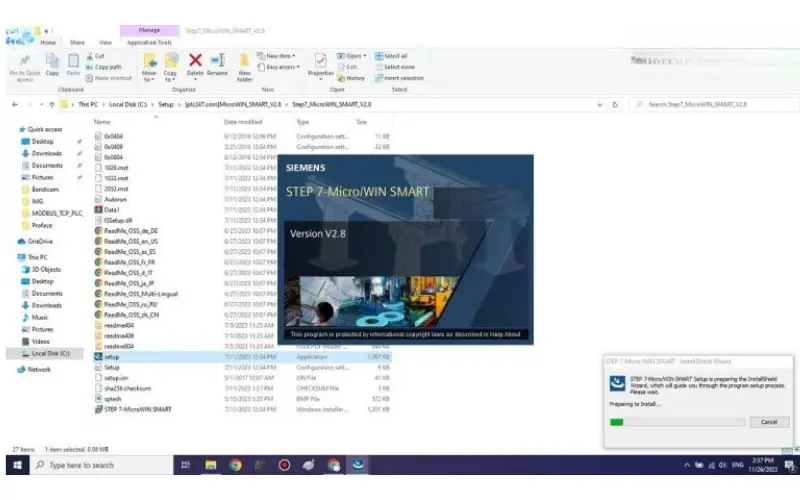Open the Manage contextual tab
800x500 pixels.
point(149,30)
